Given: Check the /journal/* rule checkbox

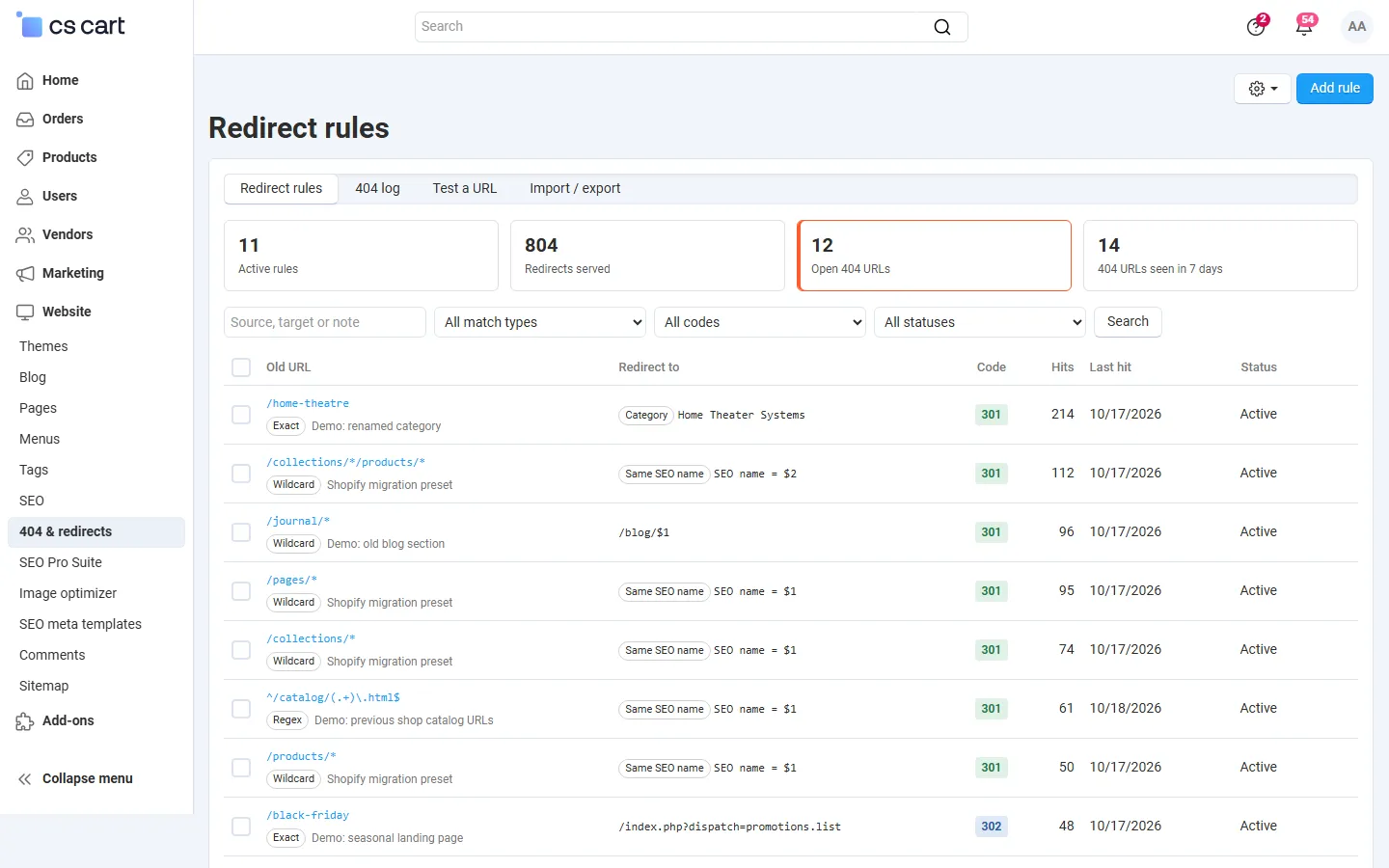Looking at the screenshot, I should (241, 532).
